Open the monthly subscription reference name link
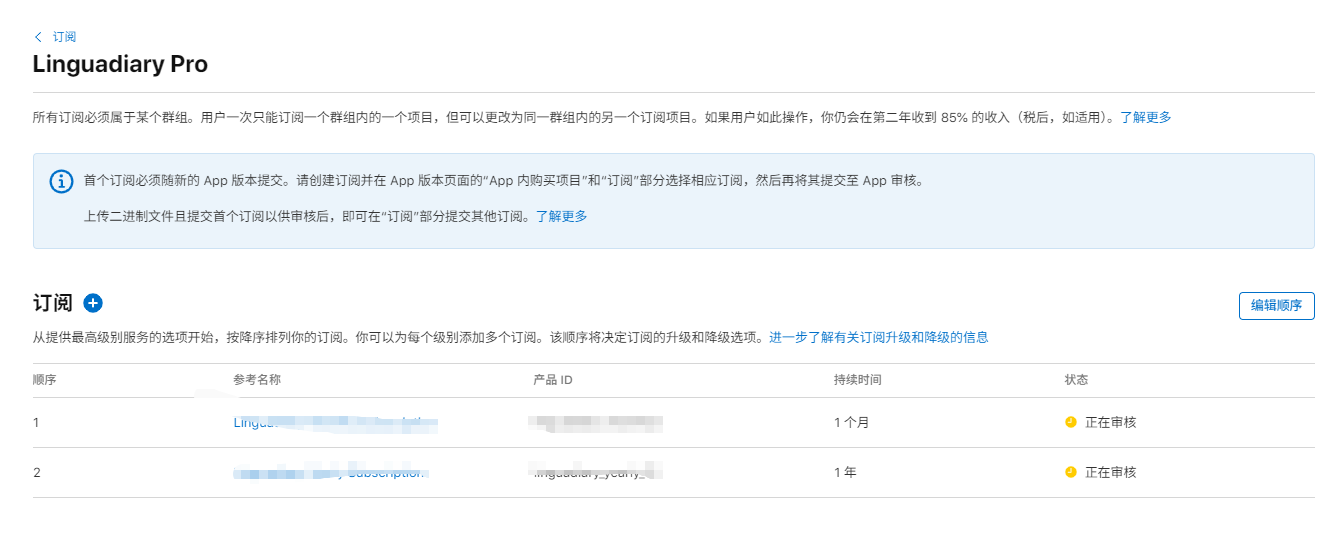 335,423
